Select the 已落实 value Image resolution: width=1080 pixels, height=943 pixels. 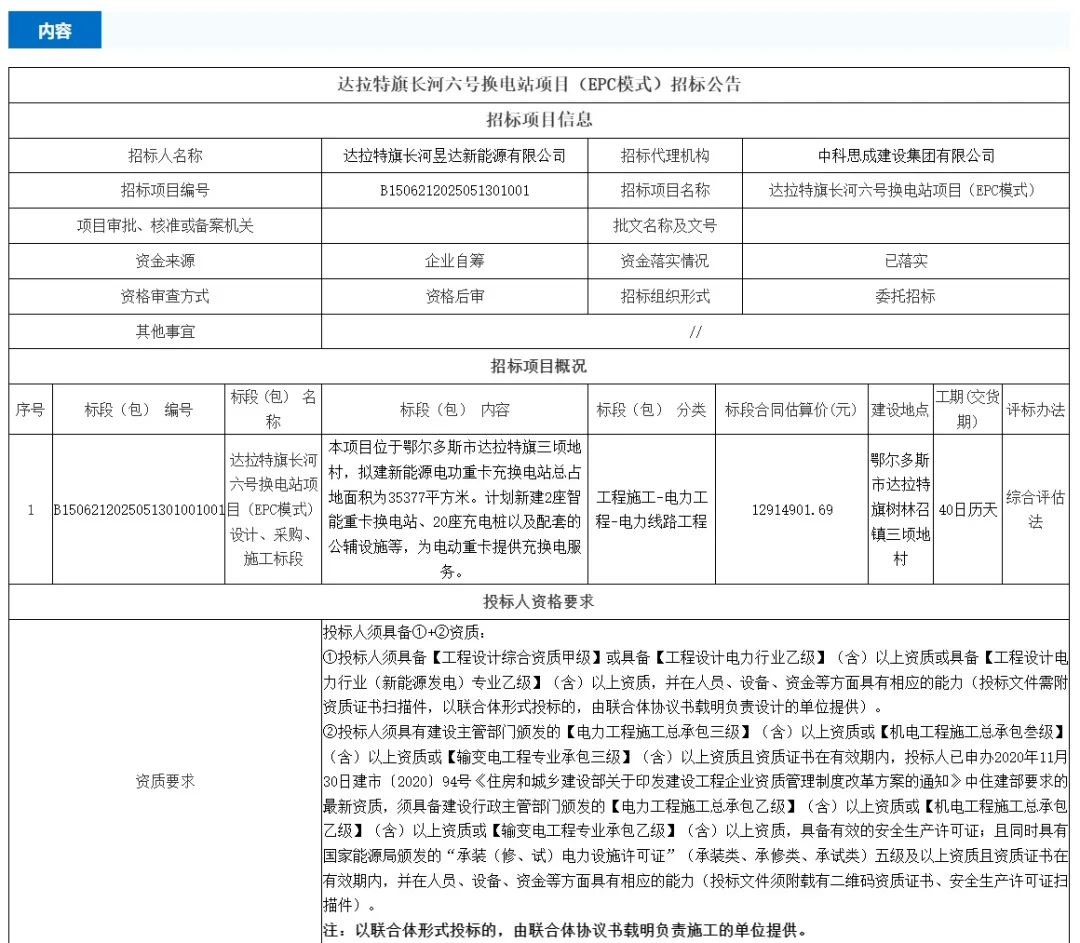906,260
